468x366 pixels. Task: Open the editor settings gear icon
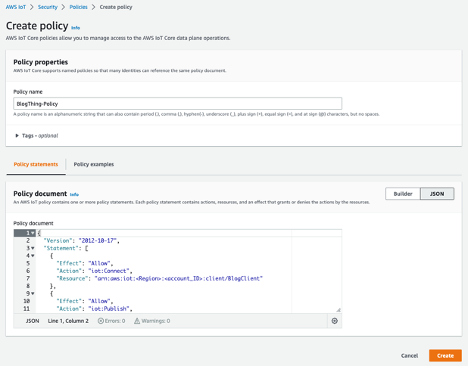[335, 321]
